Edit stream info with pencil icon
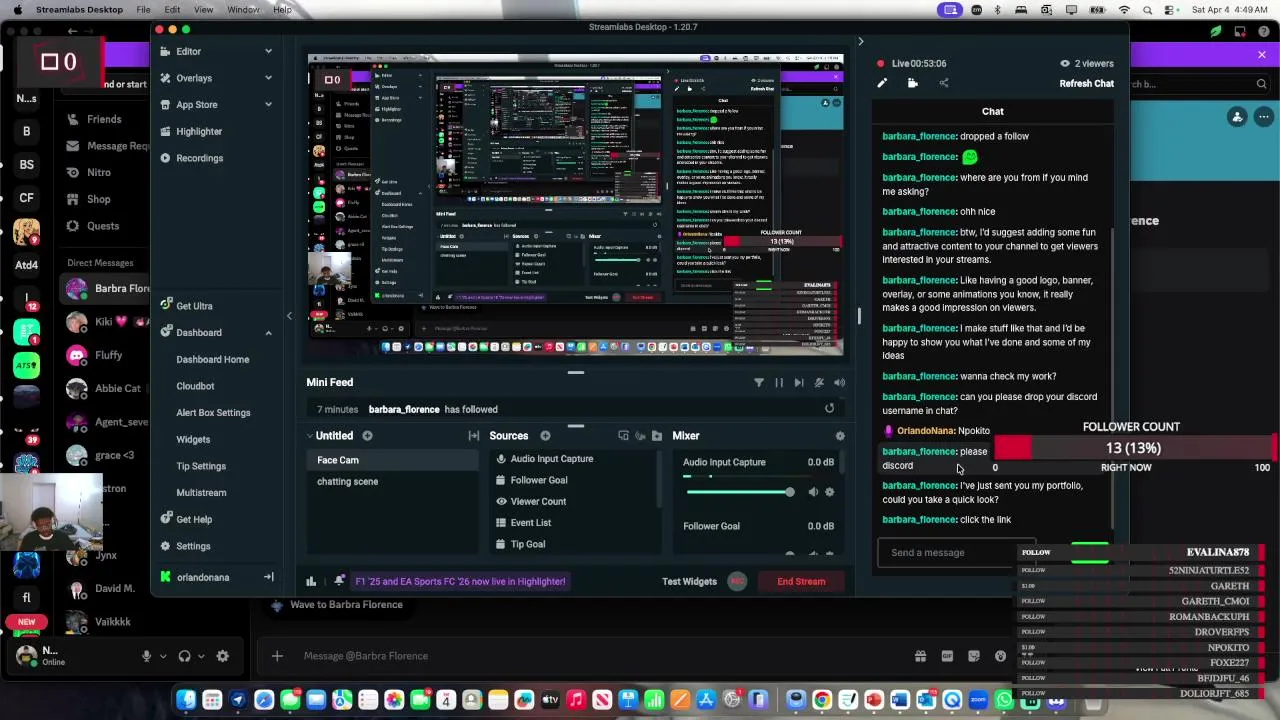The image size is (1280, 720). tap(882, 84)
